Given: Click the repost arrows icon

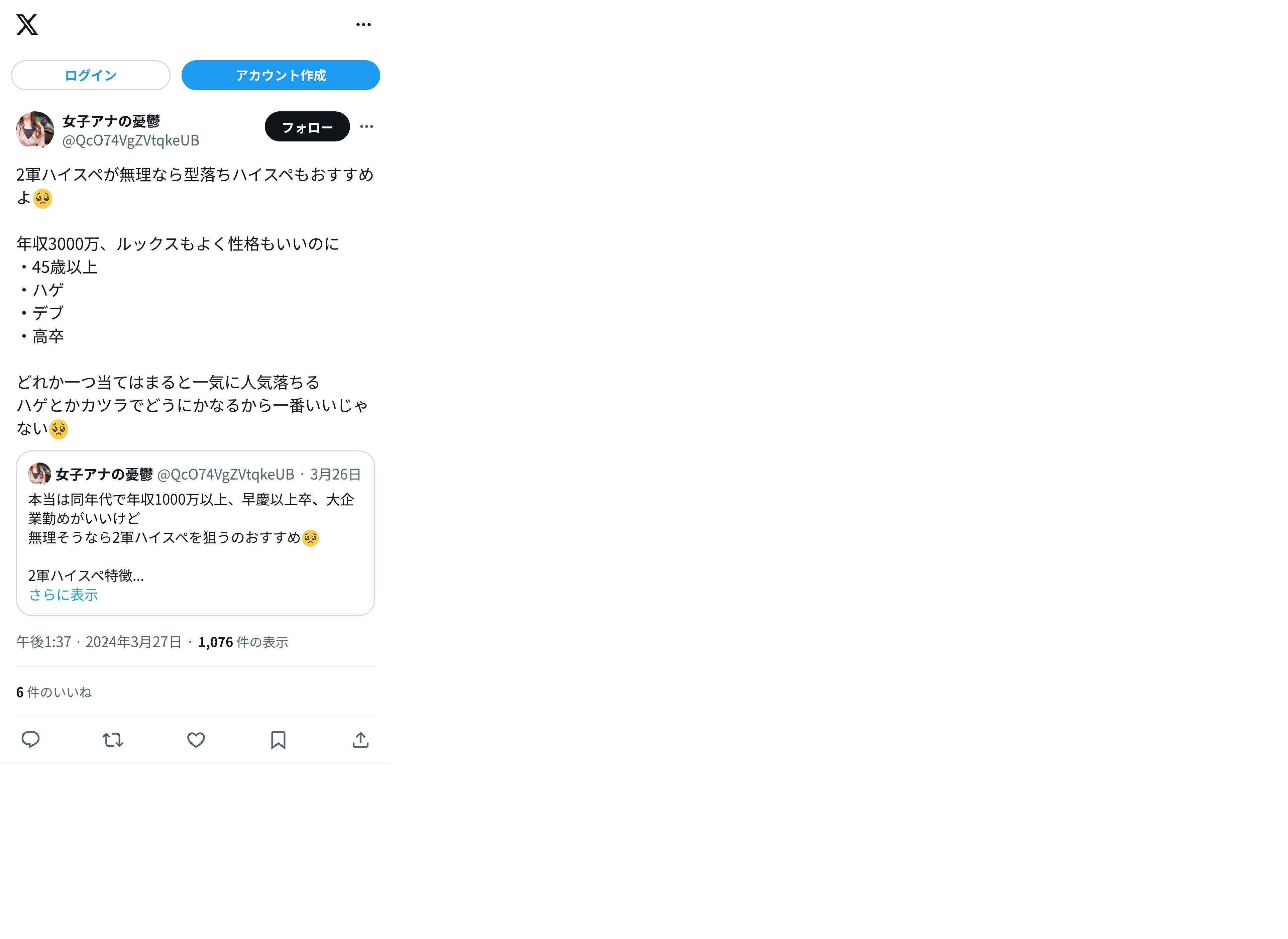Looking at the screenshot, I should pyautogui.click(x=113, y=739).
